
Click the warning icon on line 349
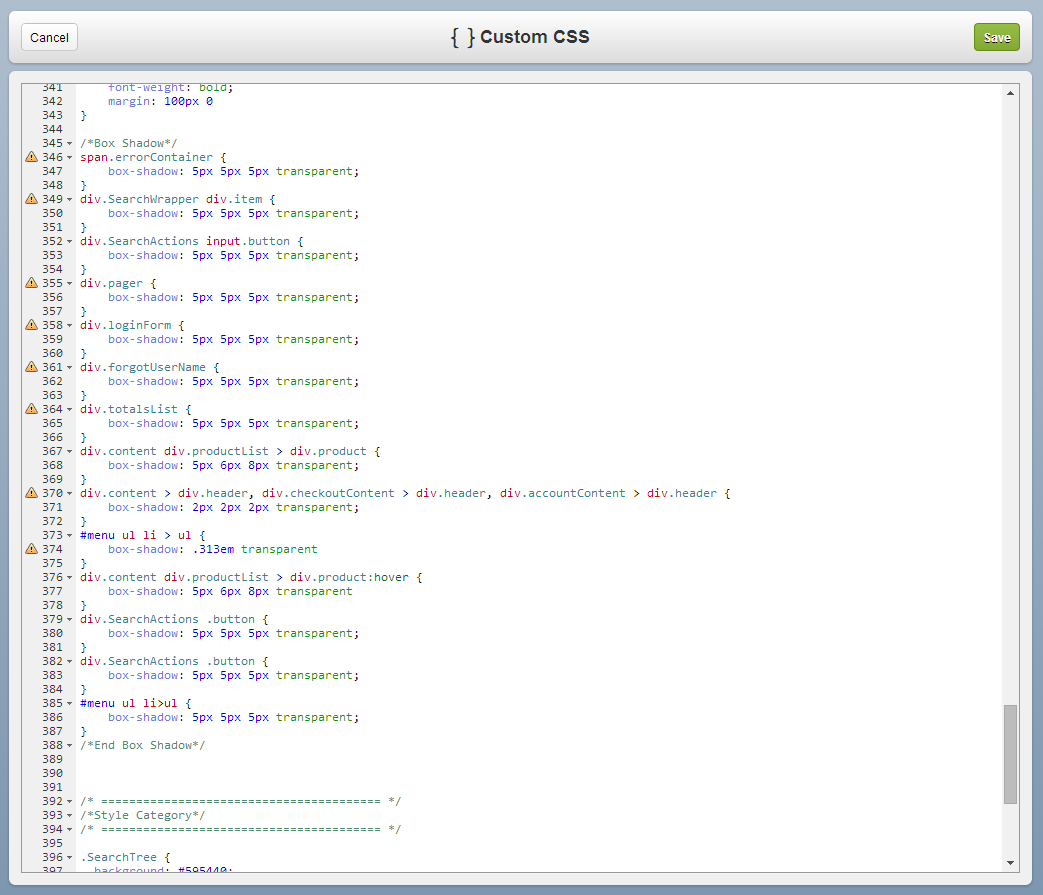point(31,199)
